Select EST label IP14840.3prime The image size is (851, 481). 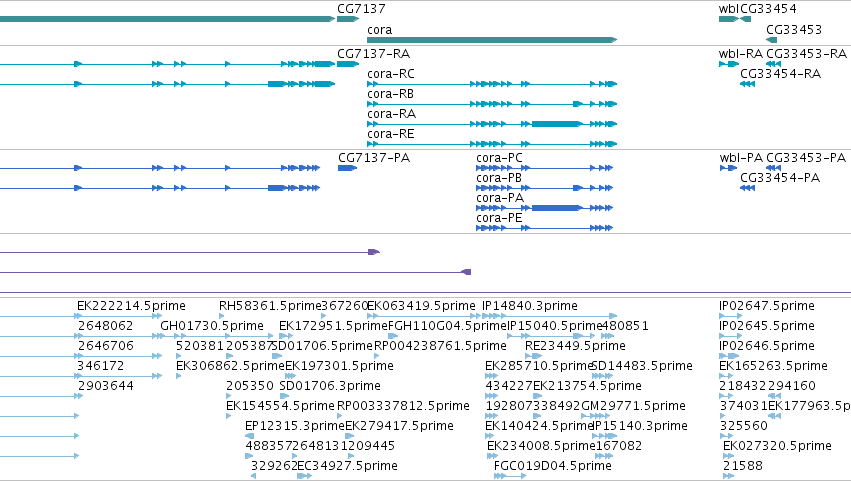click(x=530, y=306)
